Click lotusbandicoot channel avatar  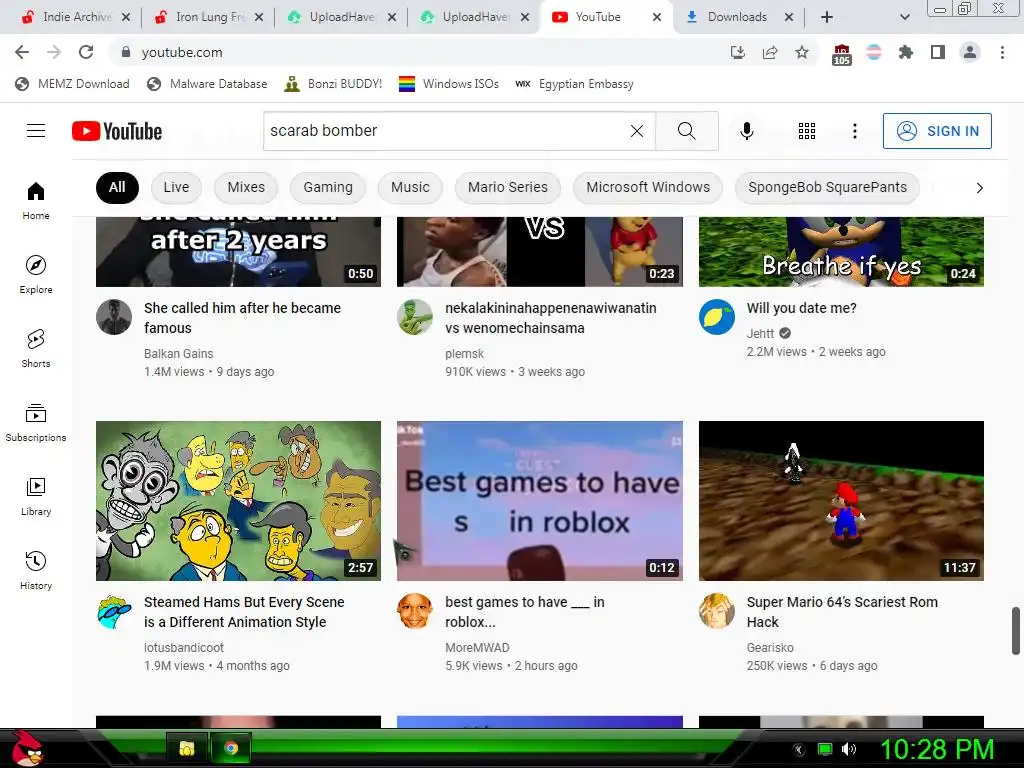pyautogui.click(x=114, y=611)
